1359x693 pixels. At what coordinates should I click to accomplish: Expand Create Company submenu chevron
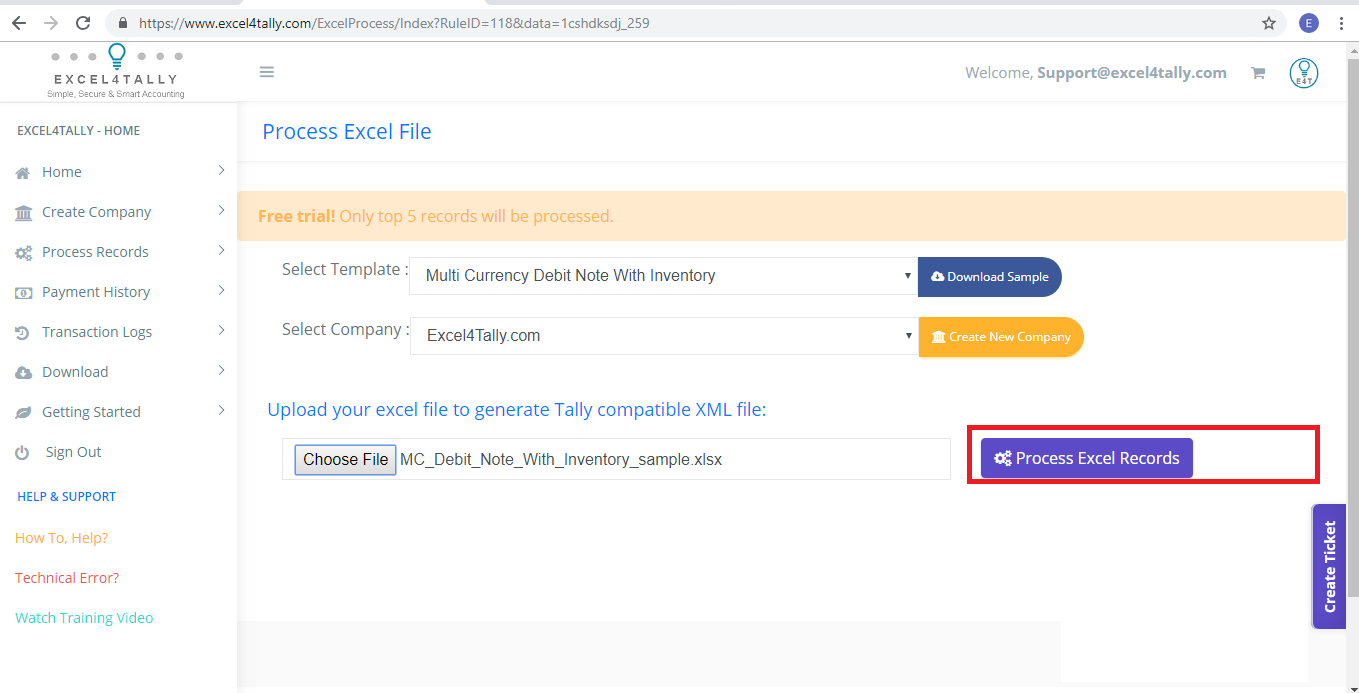[221, 211]
